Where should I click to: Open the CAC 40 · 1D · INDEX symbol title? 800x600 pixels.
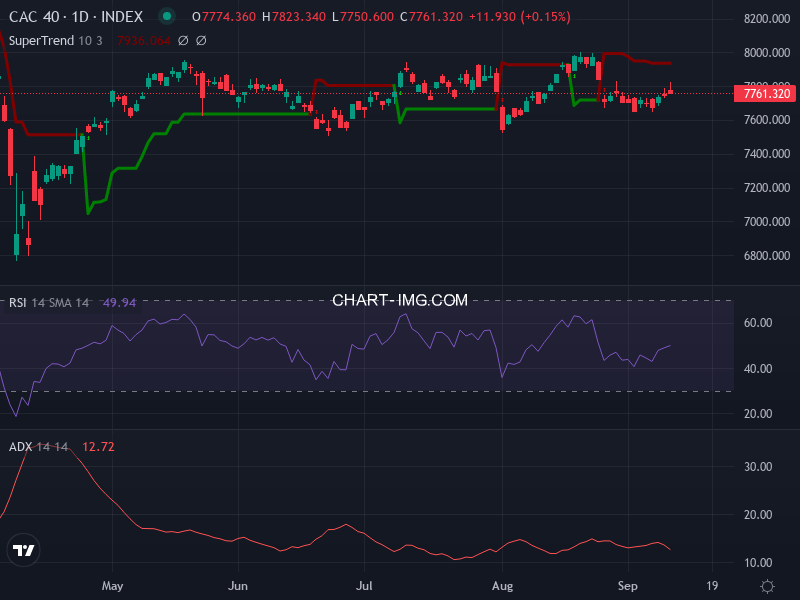point(76,17)
